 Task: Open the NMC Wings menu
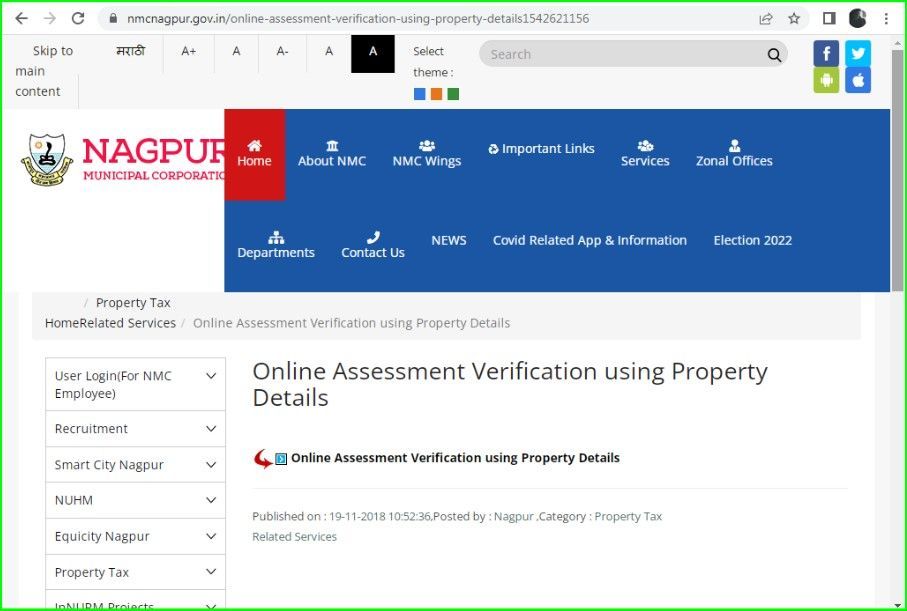click(x=426, y=153)
